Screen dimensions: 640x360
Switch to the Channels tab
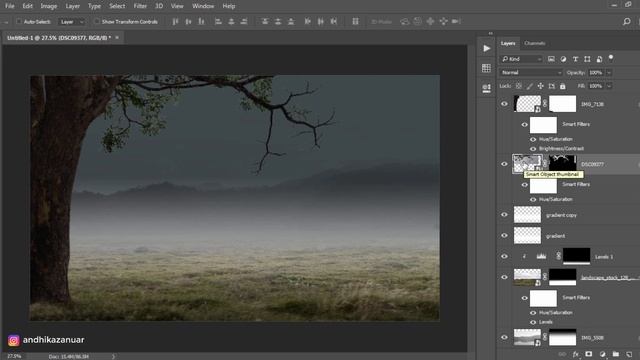[x=535, y=43]
